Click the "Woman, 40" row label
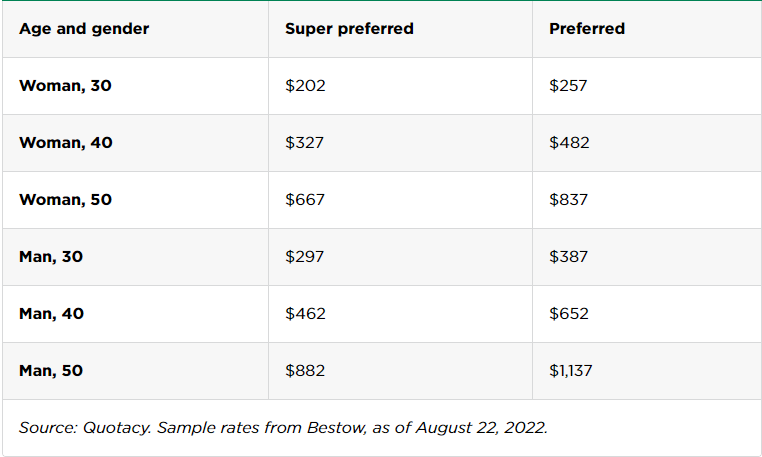The image size is (762, 457). pos(66,143)
